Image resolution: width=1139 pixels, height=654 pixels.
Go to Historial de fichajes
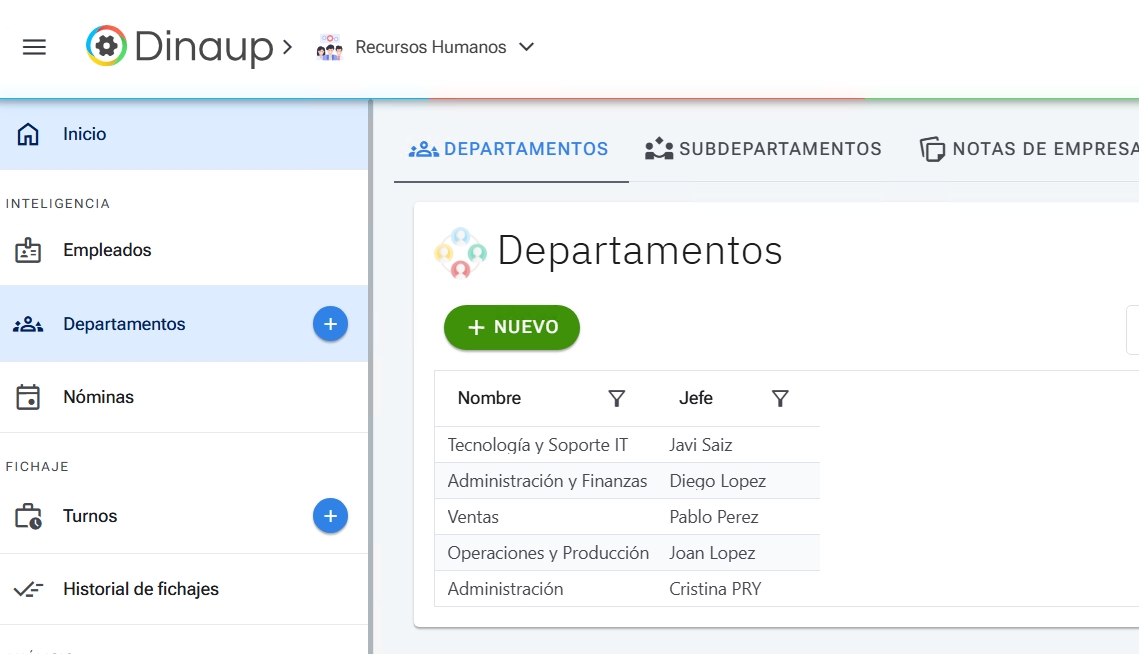tap(140, 589)
